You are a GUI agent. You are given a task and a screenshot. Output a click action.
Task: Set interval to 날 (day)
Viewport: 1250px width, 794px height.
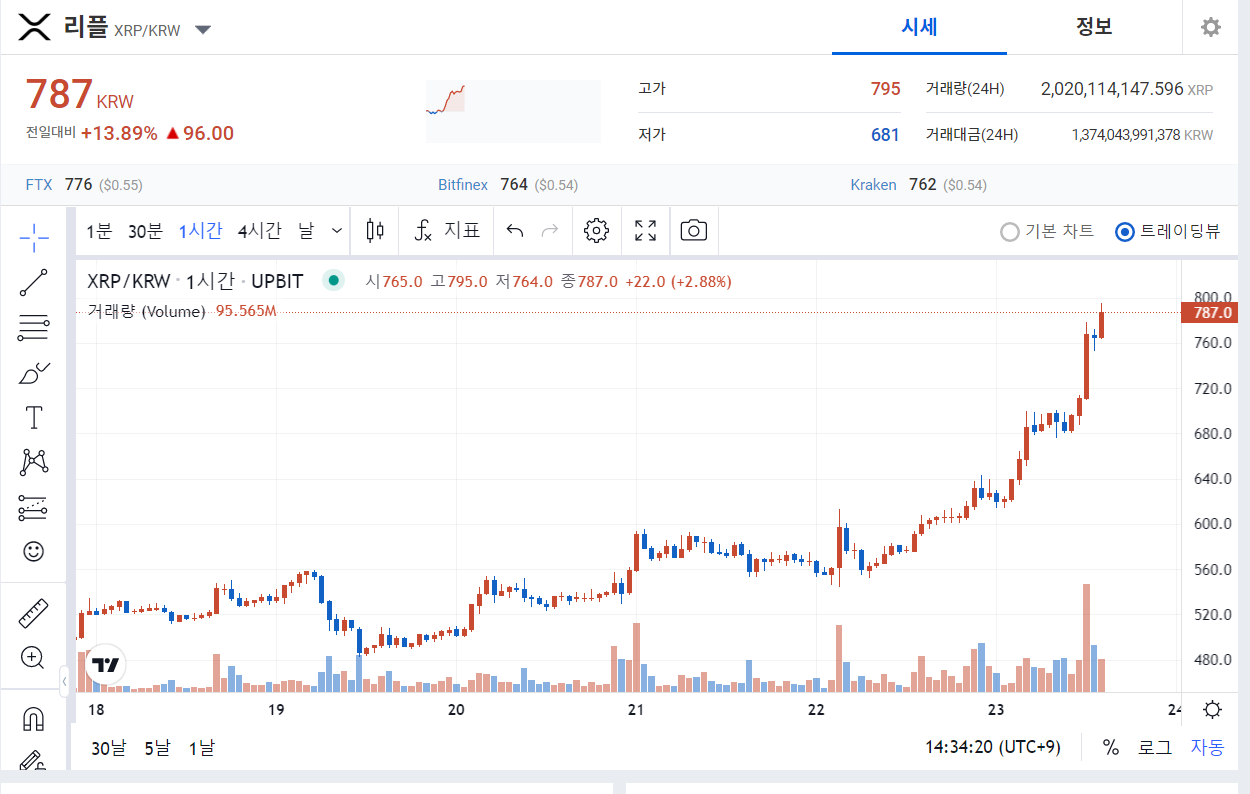coord(306,231)
